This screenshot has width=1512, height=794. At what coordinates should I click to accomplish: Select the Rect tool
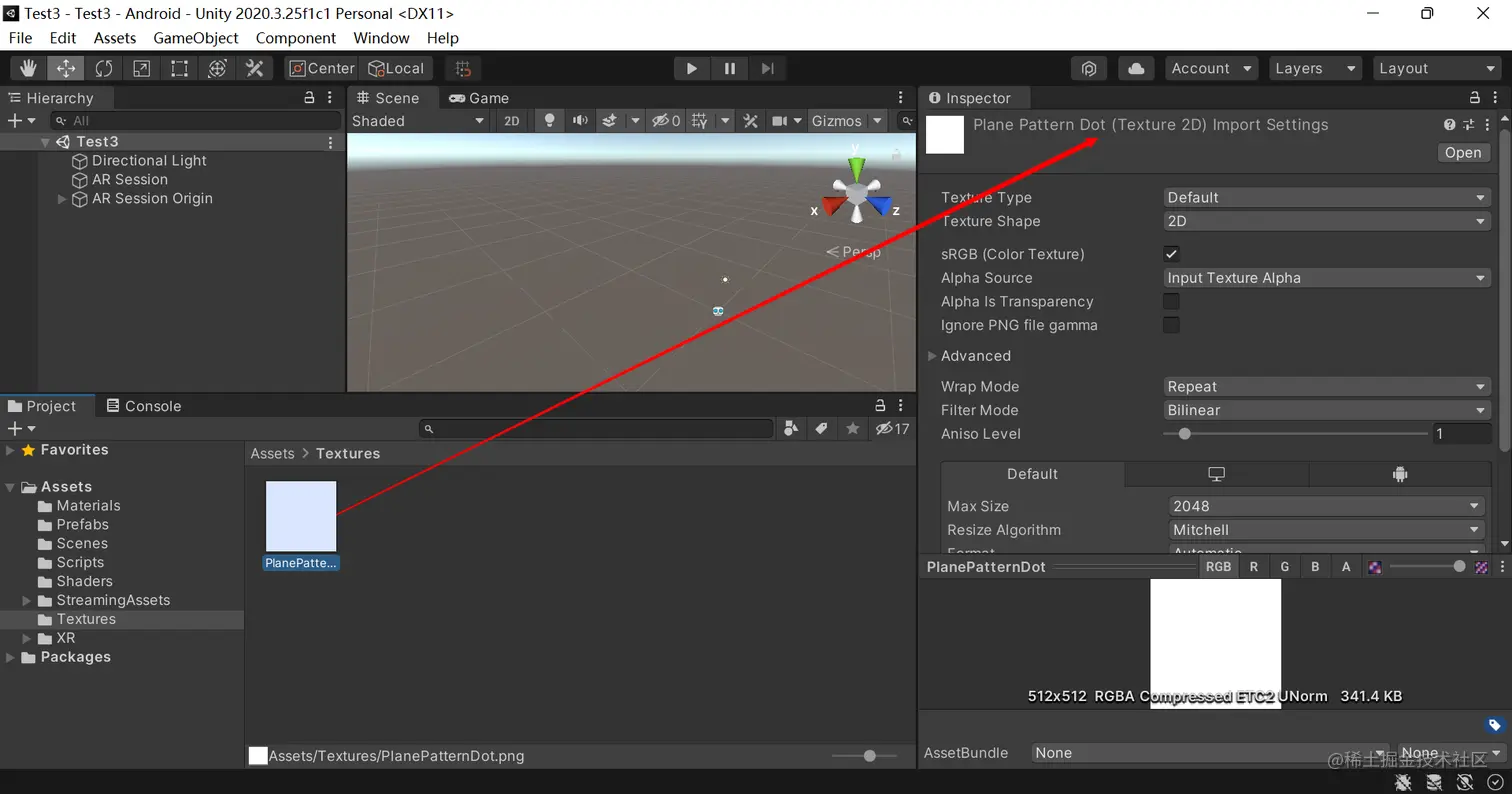coord(179,68)
